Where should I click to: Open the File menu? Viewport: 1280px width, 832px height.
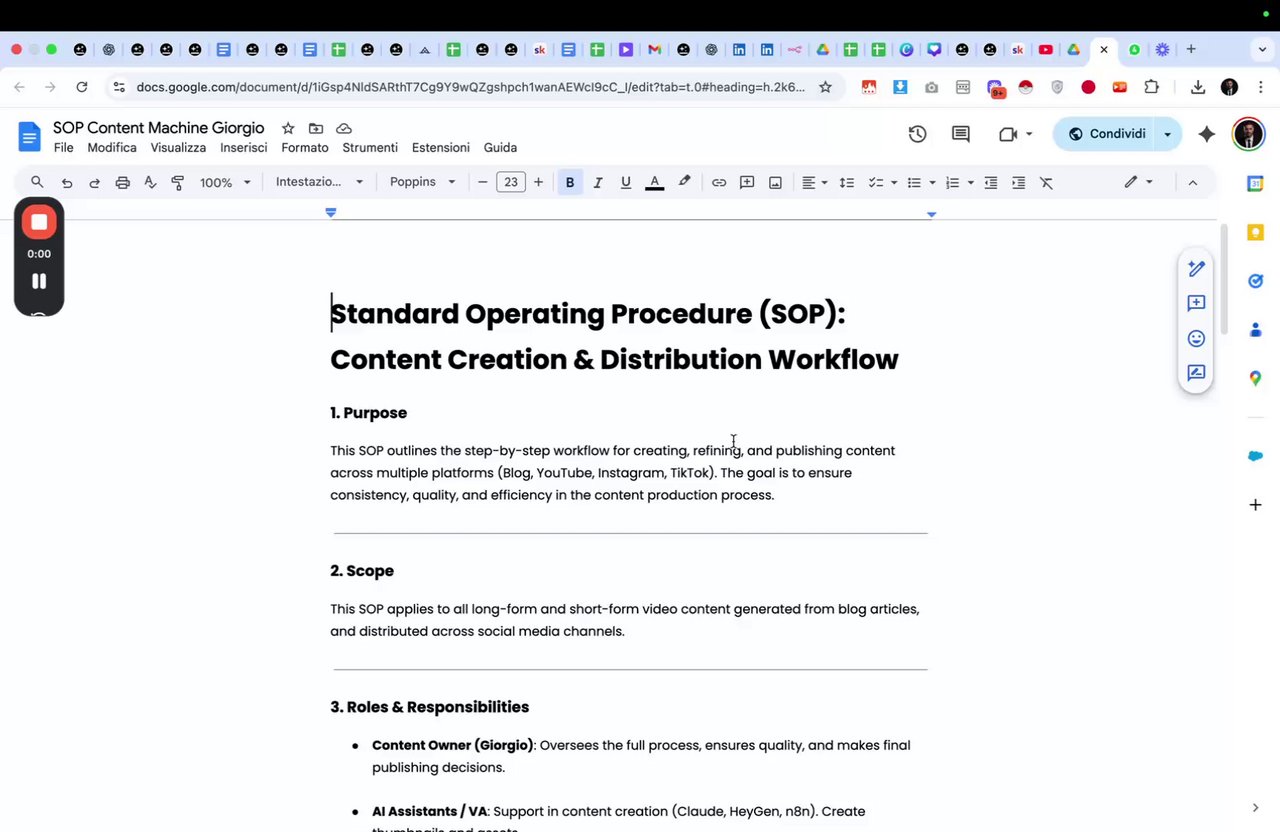pos(64,148)
